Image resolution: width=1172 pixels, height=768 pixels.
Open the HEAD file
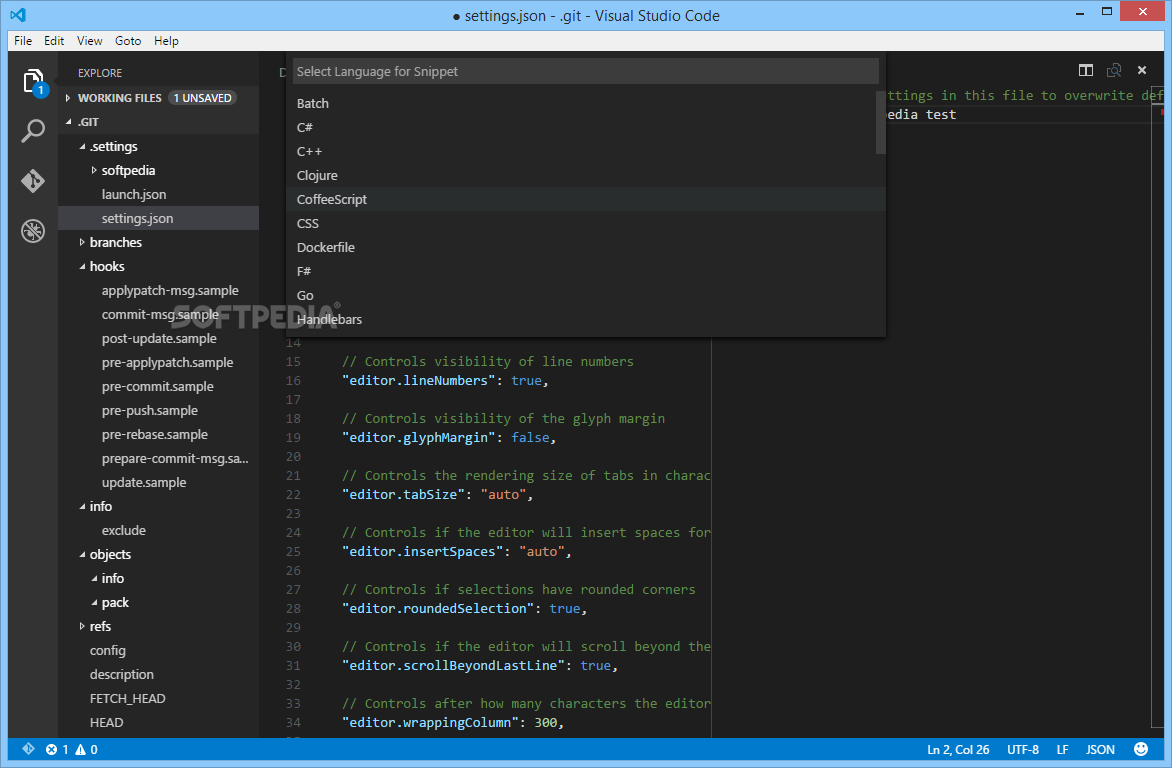pos(158,722)
